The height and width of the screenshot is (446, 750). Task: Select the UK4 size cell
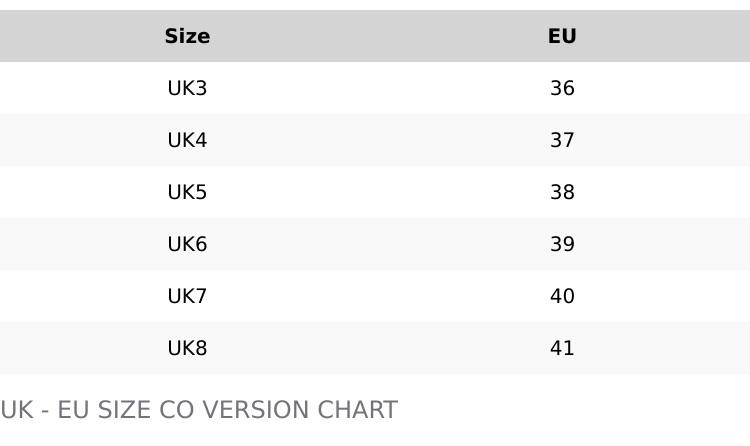coord(187,140)
